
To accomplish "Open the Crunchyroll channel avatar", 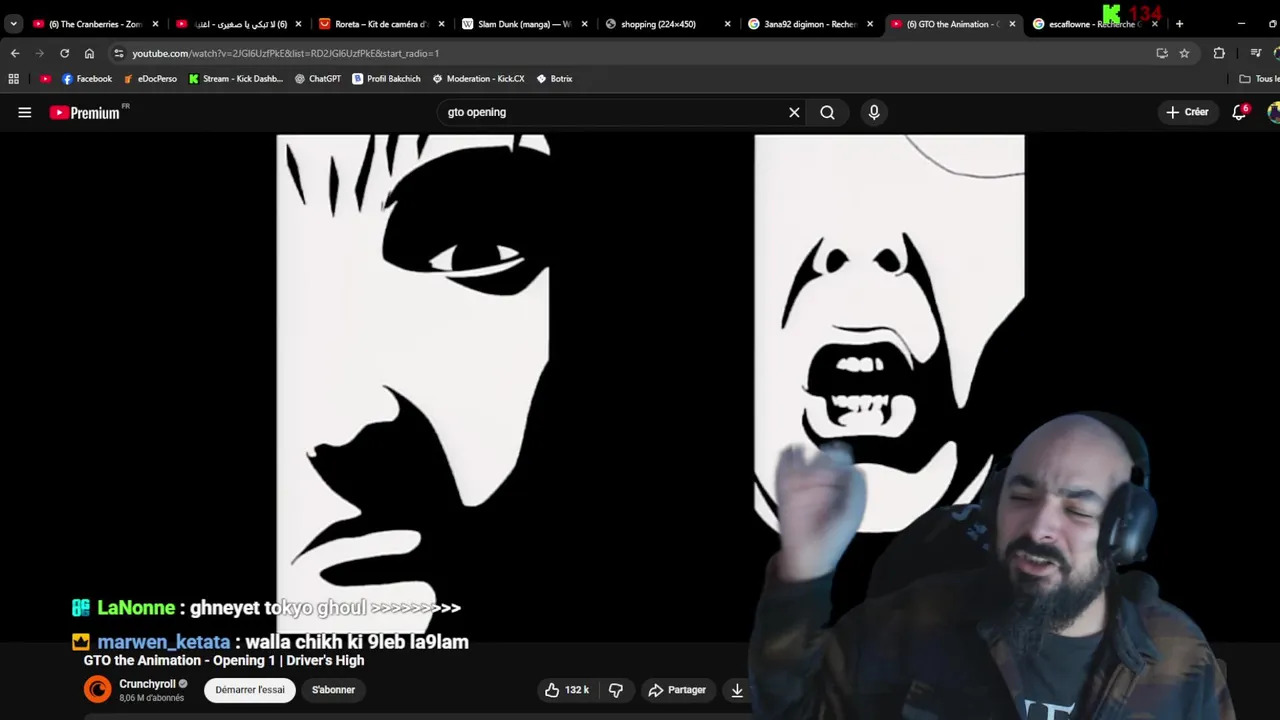I will click(97, 689).
